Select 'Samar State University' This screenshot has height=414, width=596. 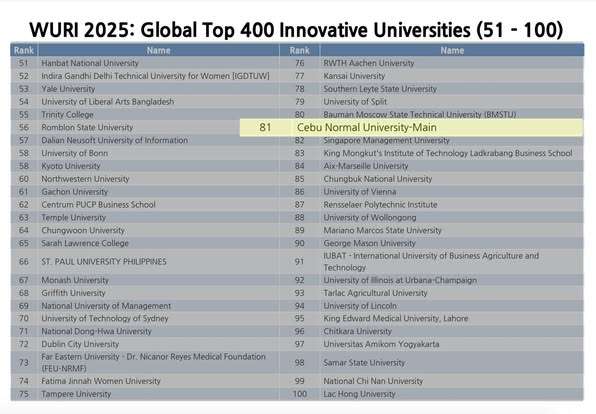[364, 363]
